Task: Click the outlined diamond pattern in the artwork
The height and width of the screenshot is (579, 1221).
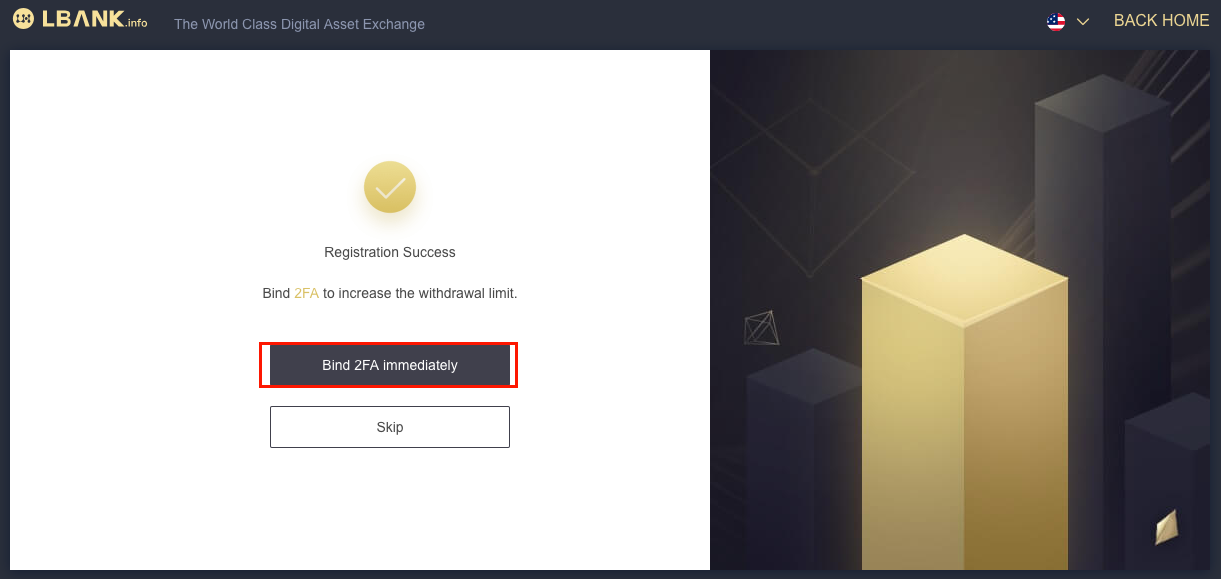Action: (x=815, y=185)
